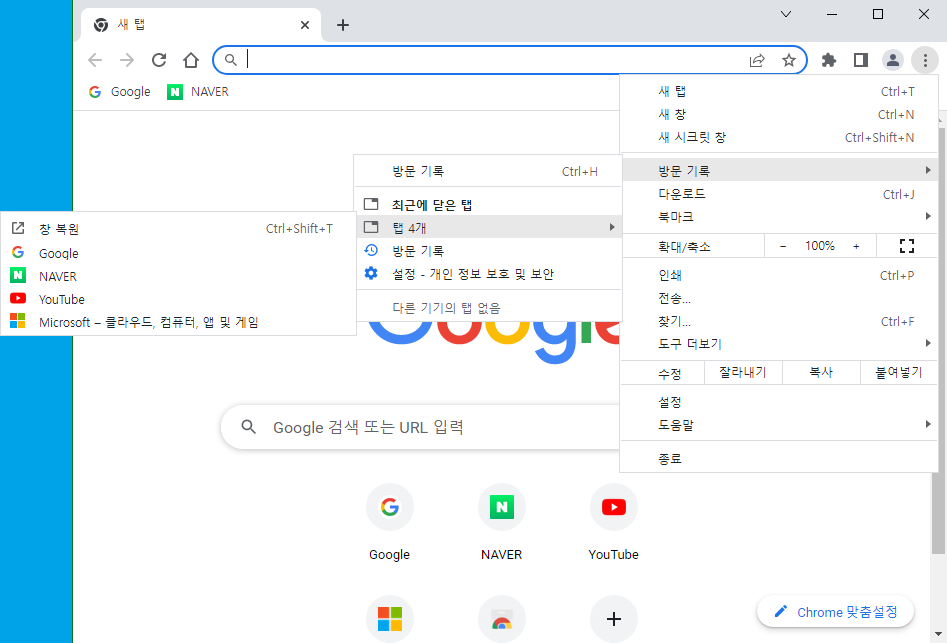Click the gear icon beside 설정 entry
947x643 pixels.
(371, 273)
